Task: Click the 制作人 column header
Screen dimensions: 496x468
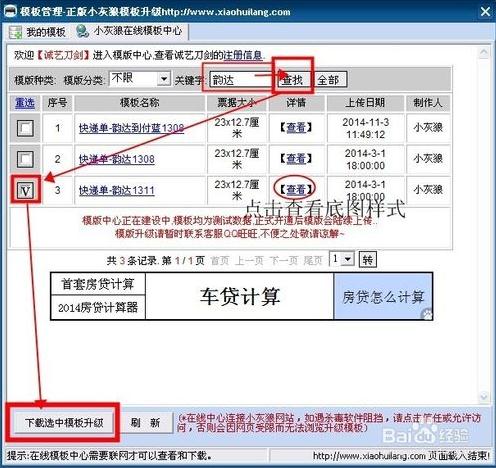Action: point(428,103)
